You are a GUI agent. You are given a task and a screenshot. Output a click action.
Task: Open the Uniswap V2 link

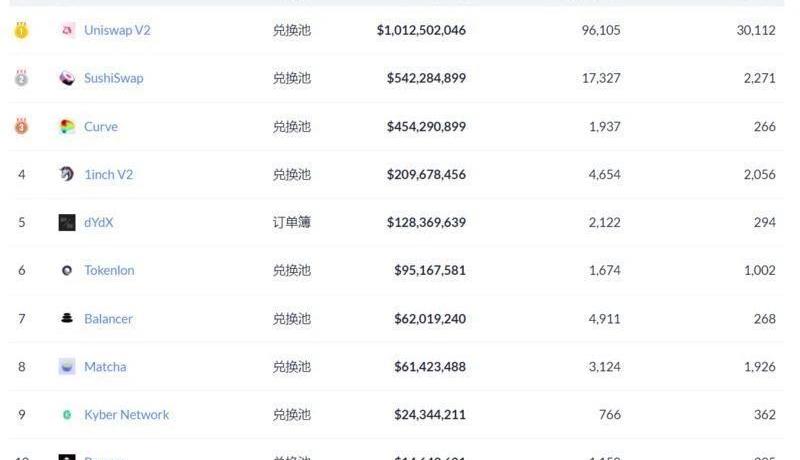tap(117, 31)
